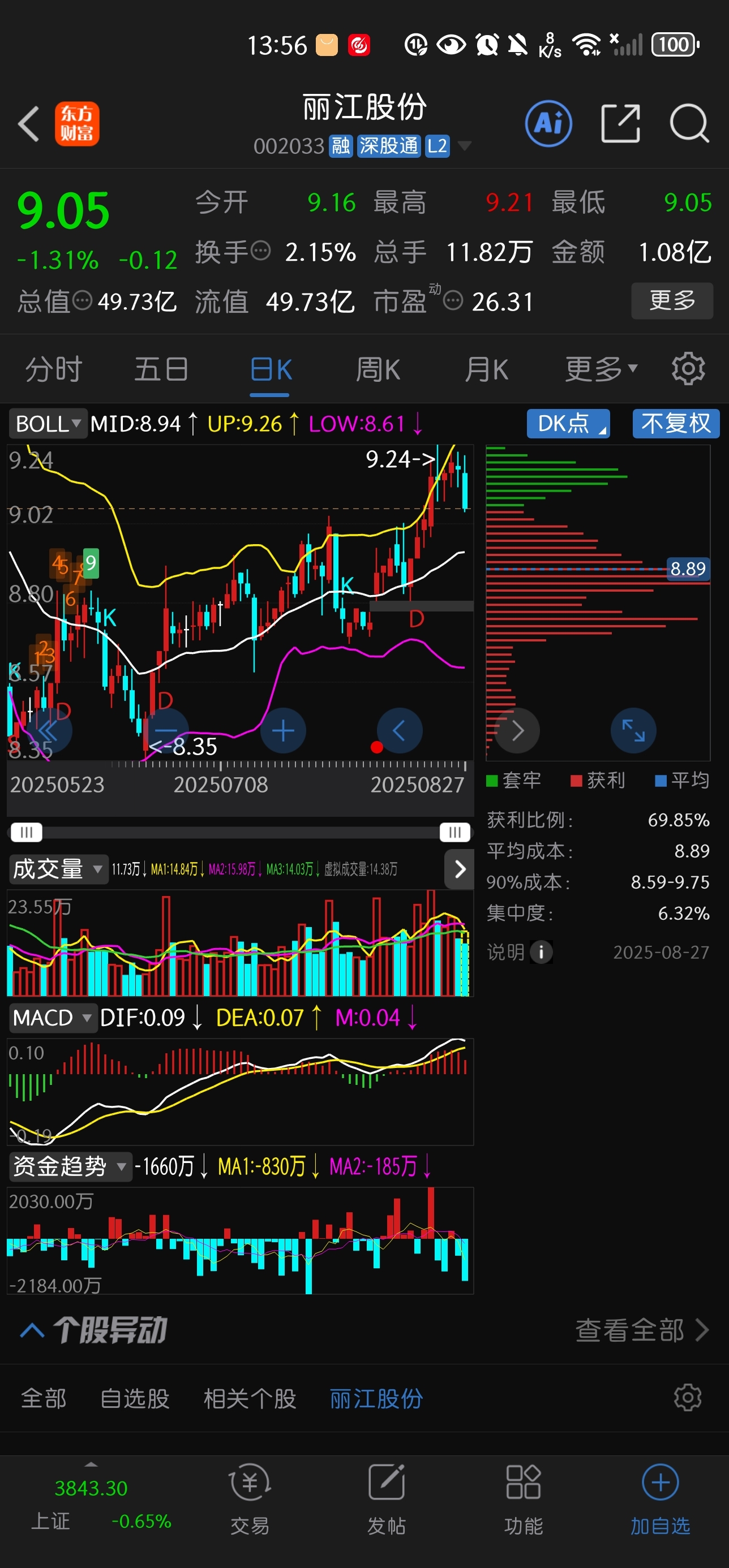Tap the 融 margin tag
This screenshot has height=1568, width=729.
coord(341,146)
